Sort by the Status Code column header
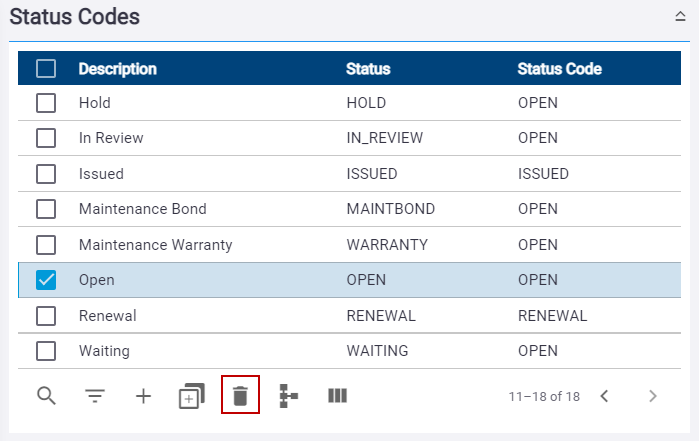This screenshot has height=441, width=699. point(559,69)
